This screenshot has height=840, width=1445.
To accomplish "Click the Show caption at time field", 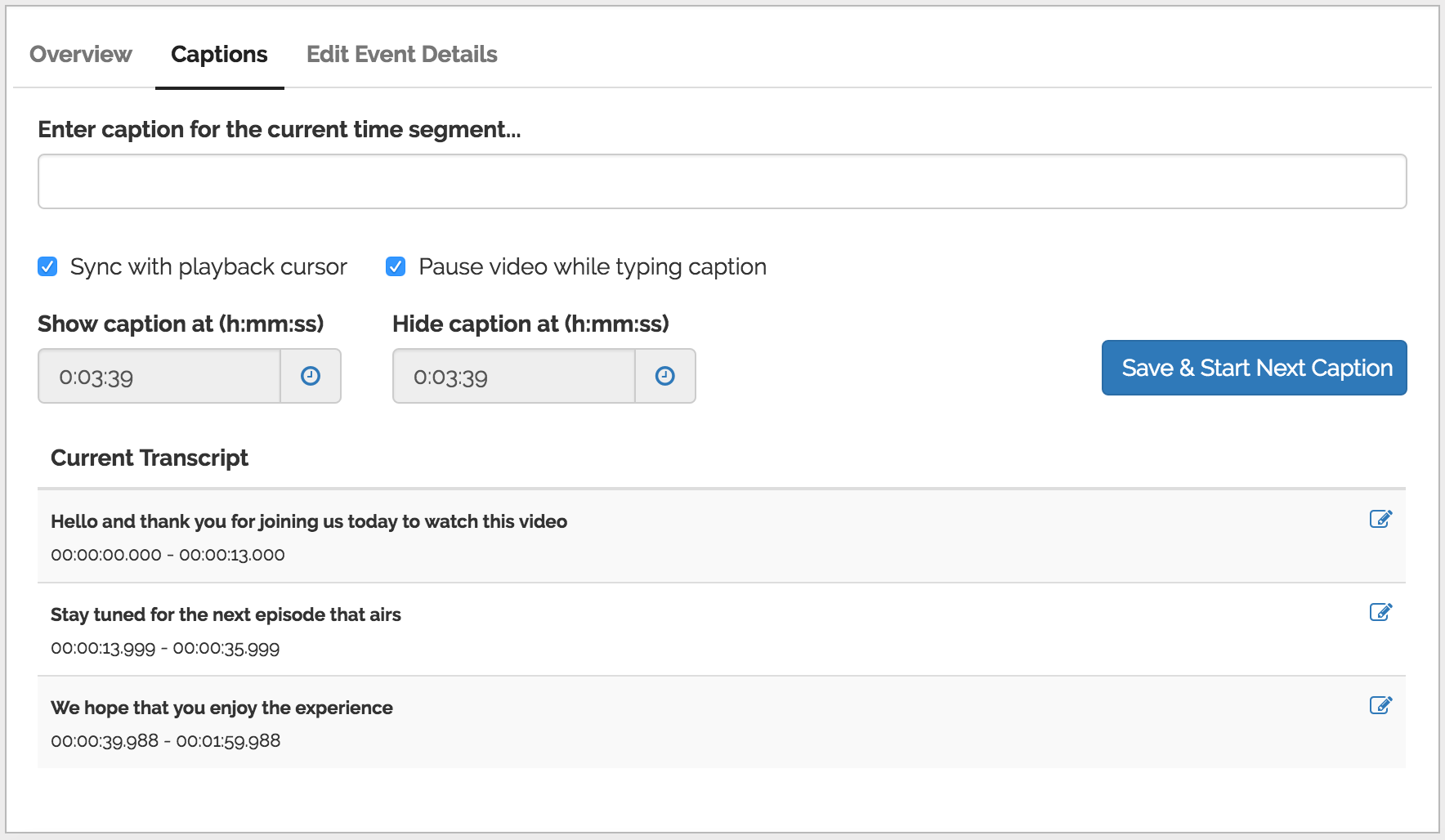I will point(159,376).
